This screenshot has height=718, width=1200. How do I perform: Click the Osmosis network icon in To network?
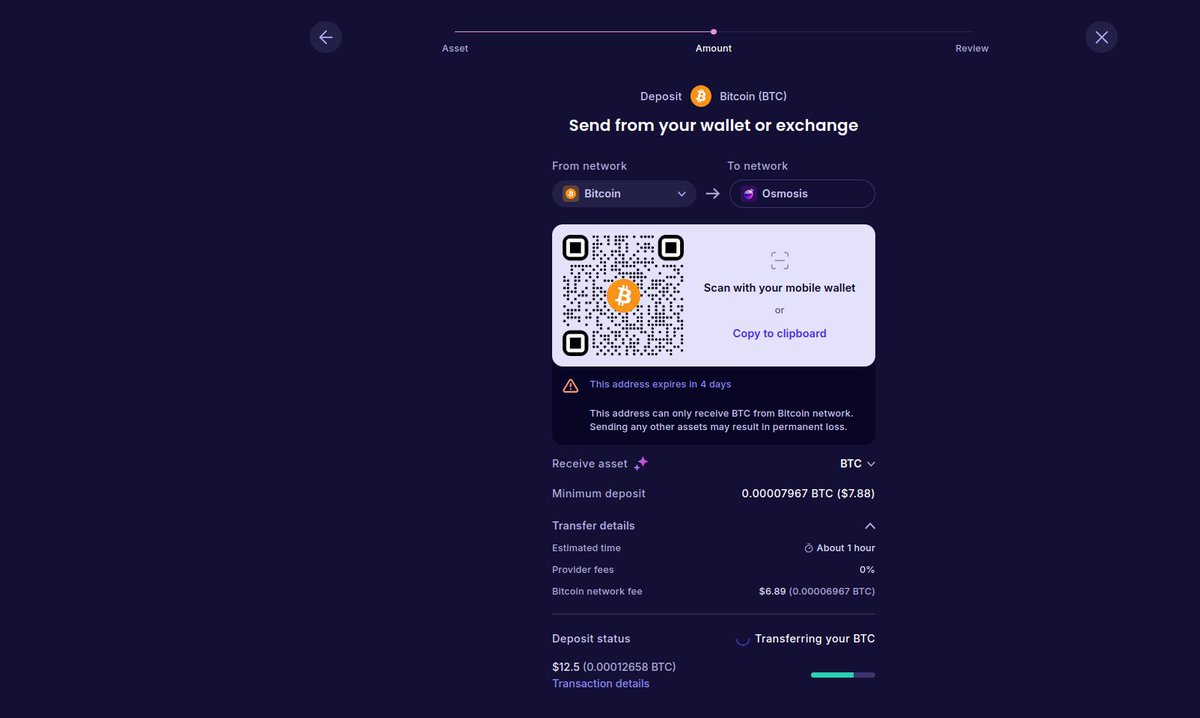(x=747, y=193)
